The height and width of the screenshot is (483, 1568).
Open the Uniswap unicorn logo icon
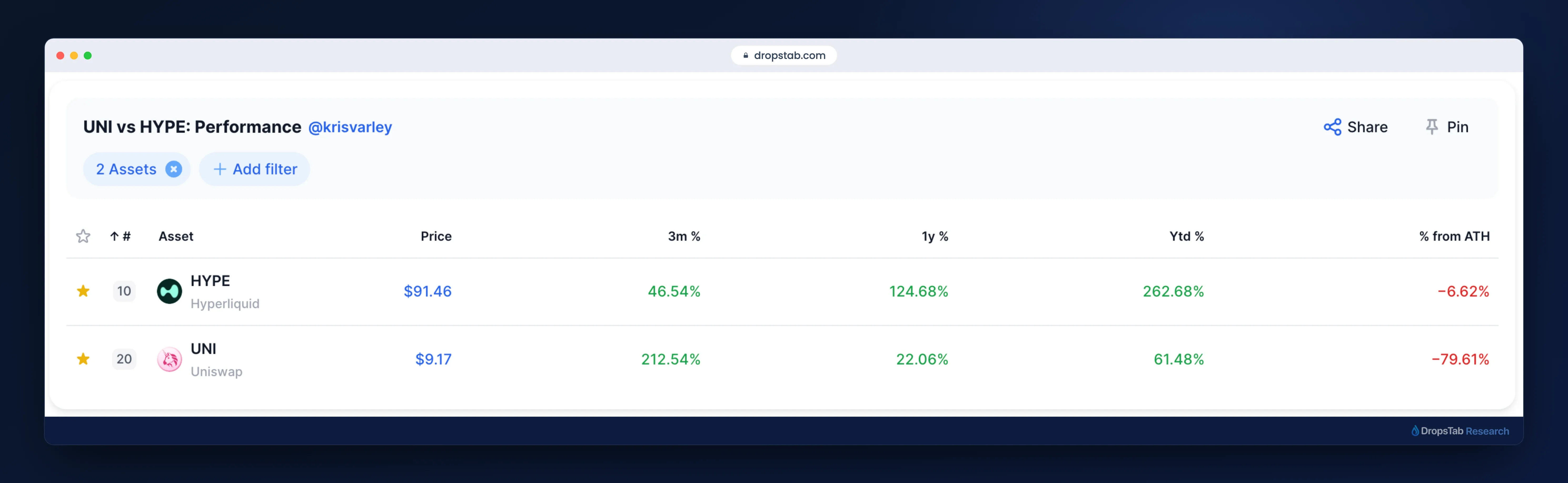[x=169, y=359]
